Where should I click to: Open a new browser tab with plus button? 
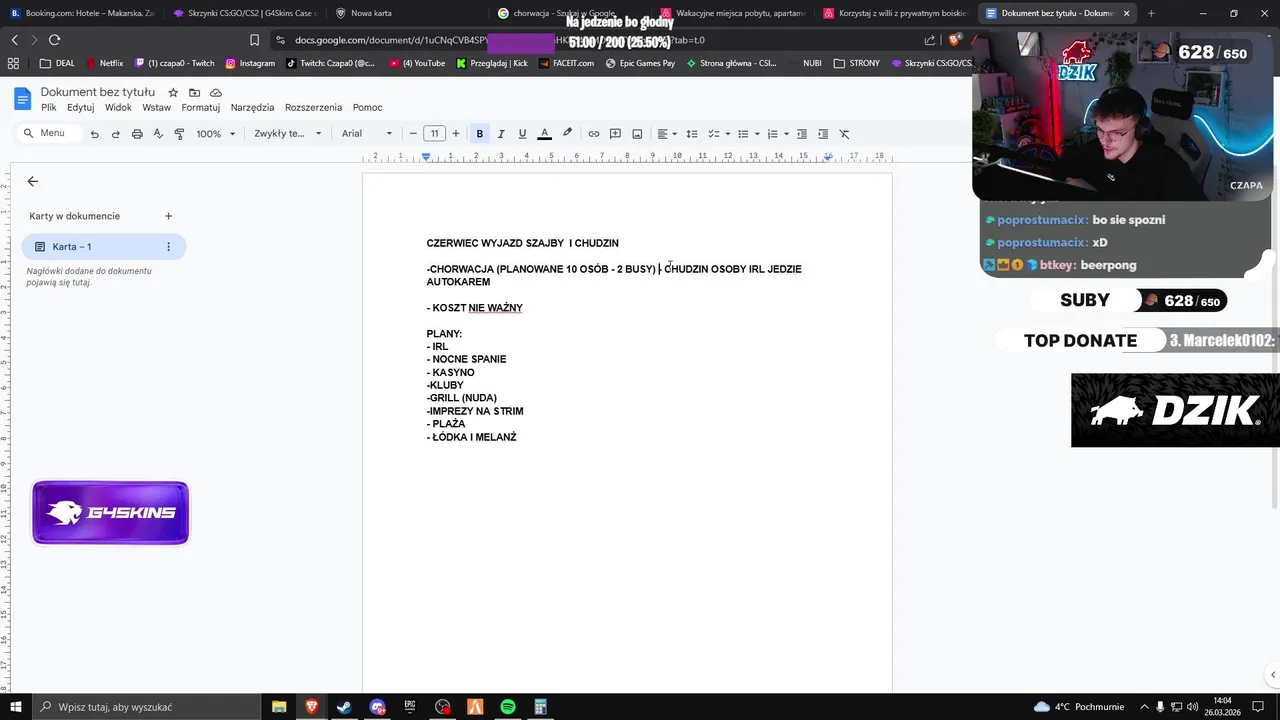tap(1151, 13)
